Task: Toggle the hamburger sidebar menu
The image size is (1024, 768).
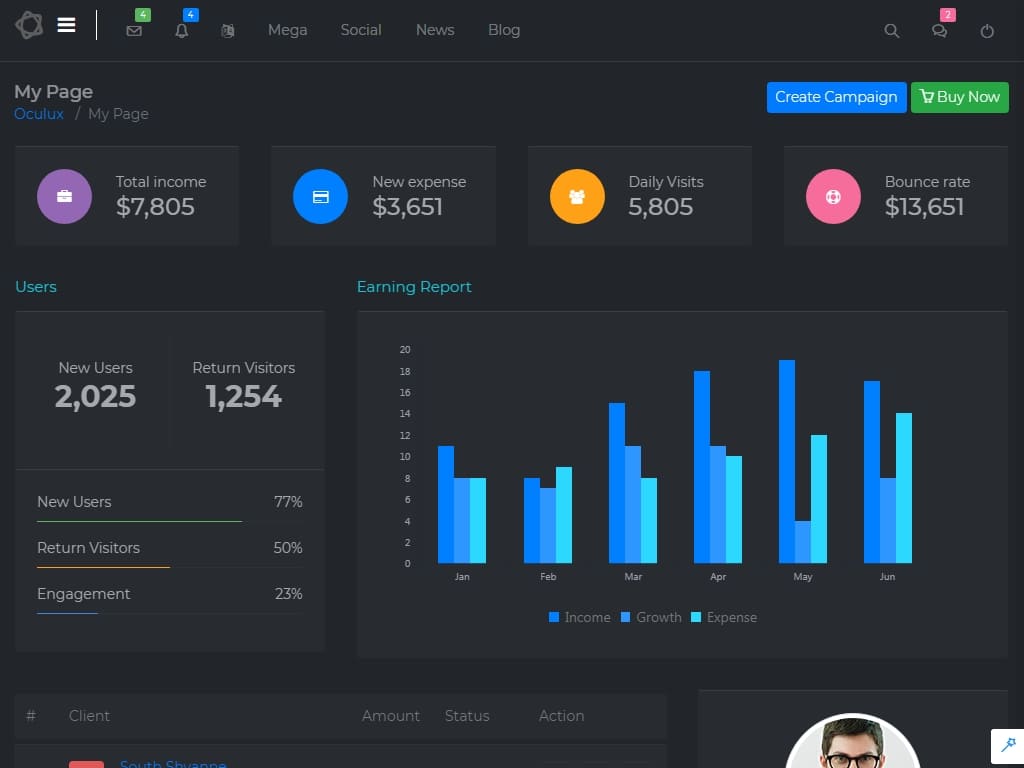Action: pyautogui.click(x=66, y=25)
